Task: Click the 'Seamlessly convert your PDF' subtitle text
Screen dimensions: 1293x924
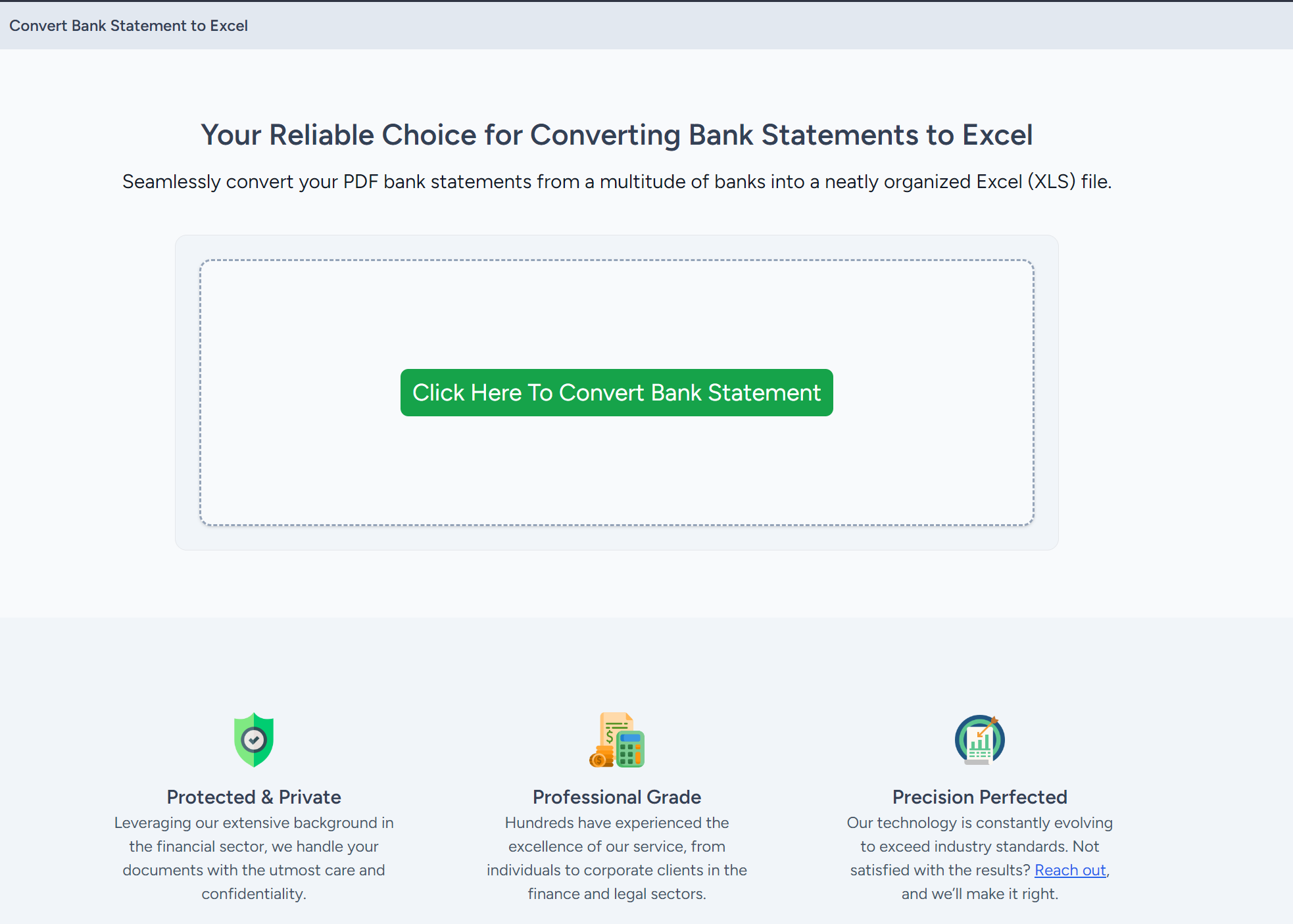Action: pyautogui.click(x=617, y=182)
